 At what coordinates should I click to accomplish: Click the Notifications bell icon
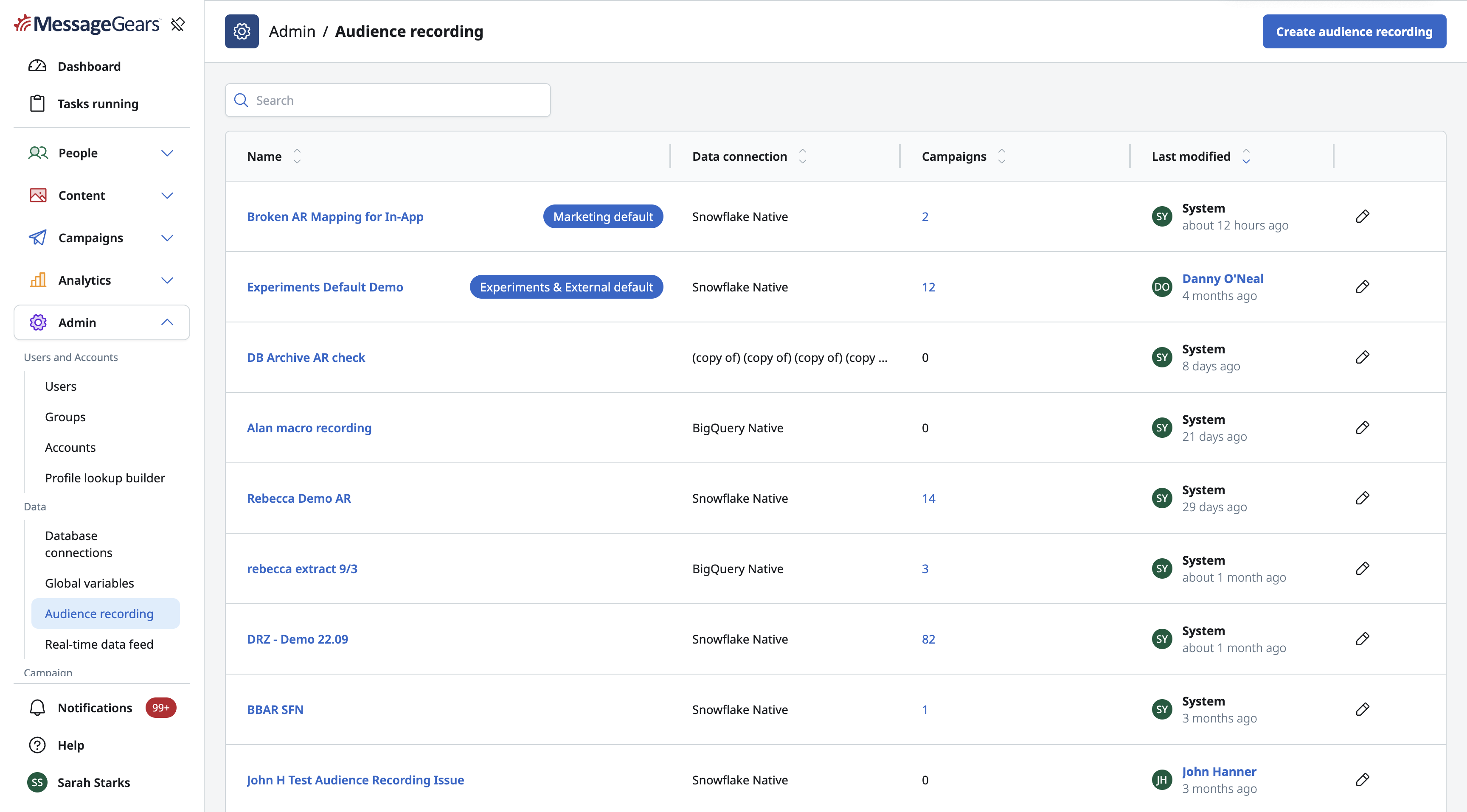point(37,708)
